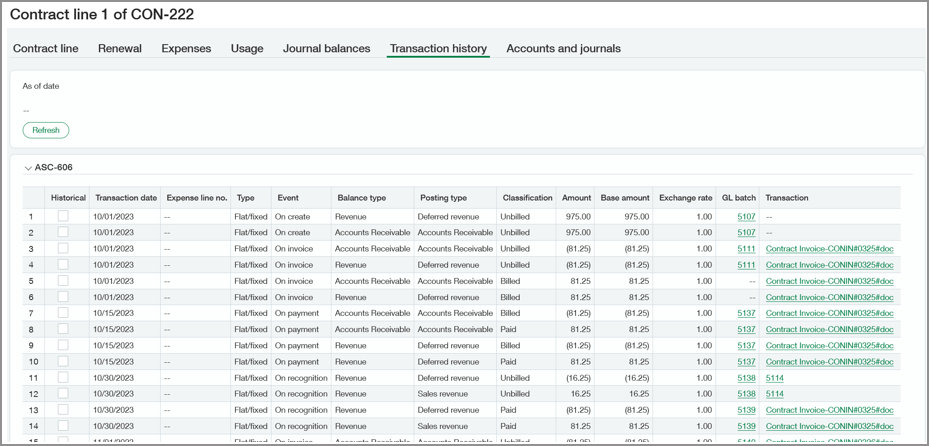The width and height of the screenshot is (929, 446).
Task: Open the Renewal tab
Action: pyautogui.click(x=119, y=48)
